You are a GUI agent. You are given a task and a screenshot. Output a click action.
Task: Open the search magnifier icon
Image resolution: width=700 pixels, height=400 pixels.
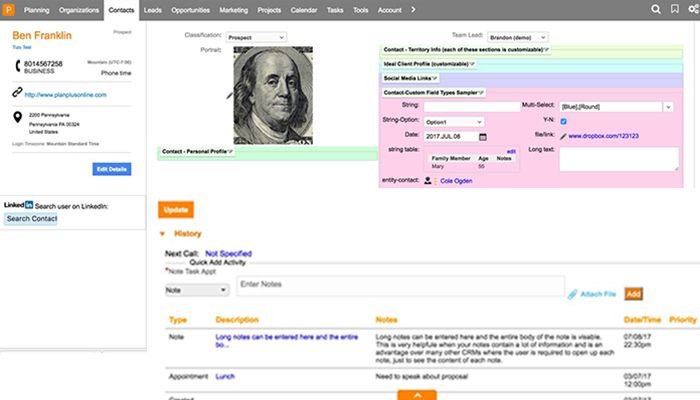point(655,9)
